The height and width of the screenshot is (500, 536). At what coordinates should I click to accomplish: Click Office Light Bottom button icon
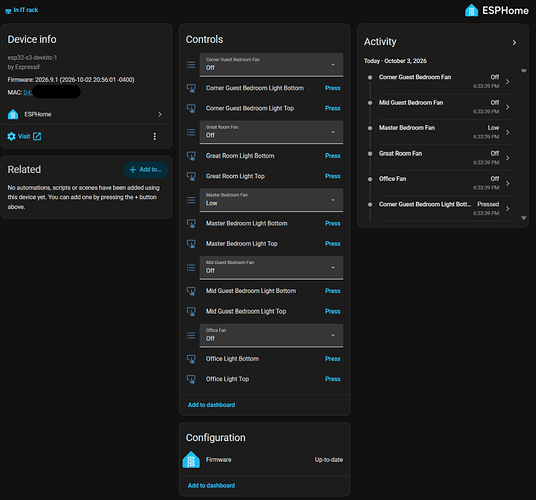tap(191, 359)
